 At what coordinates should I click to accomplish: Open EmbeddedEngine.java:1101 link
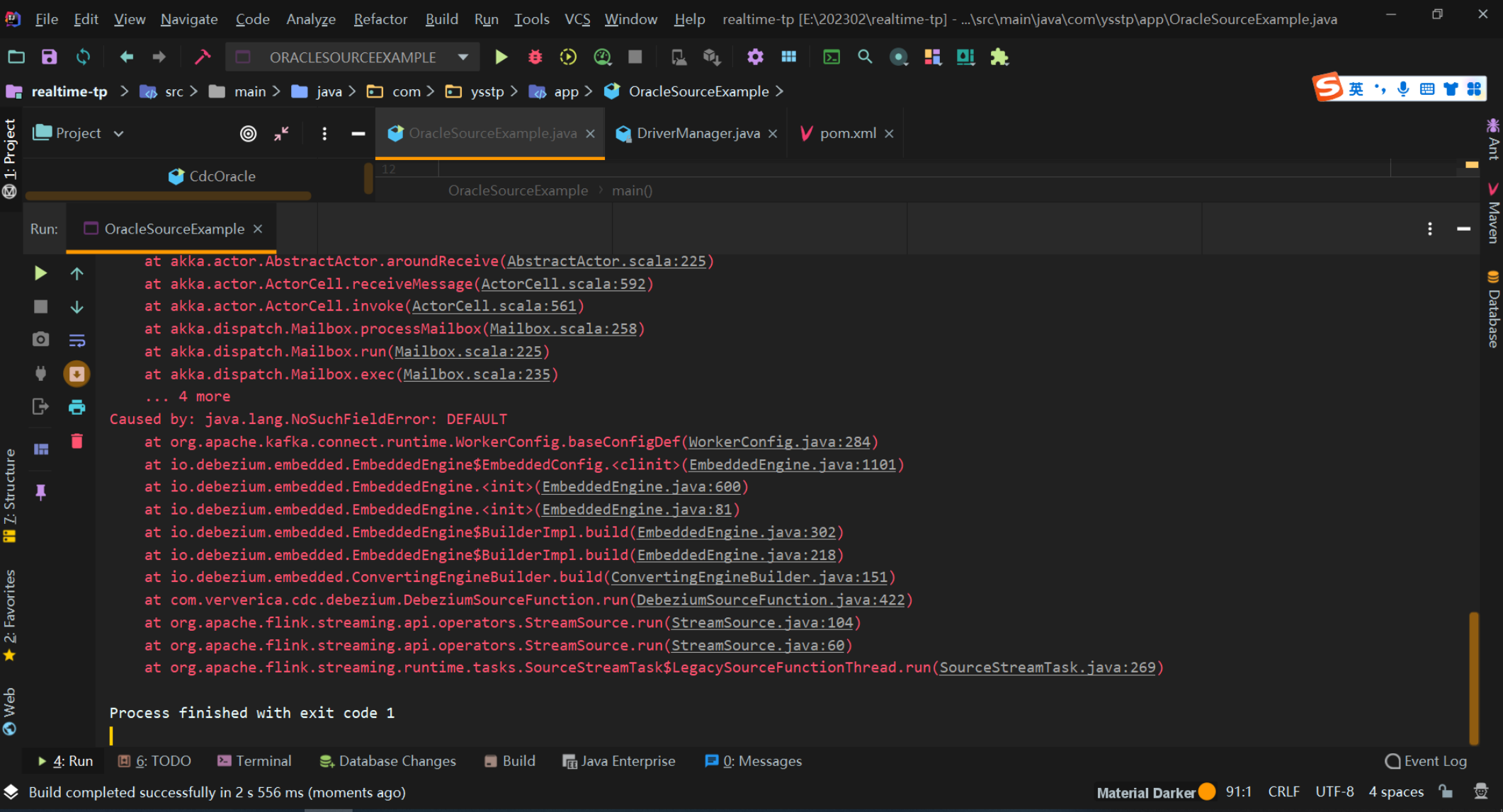click(793, 464)
